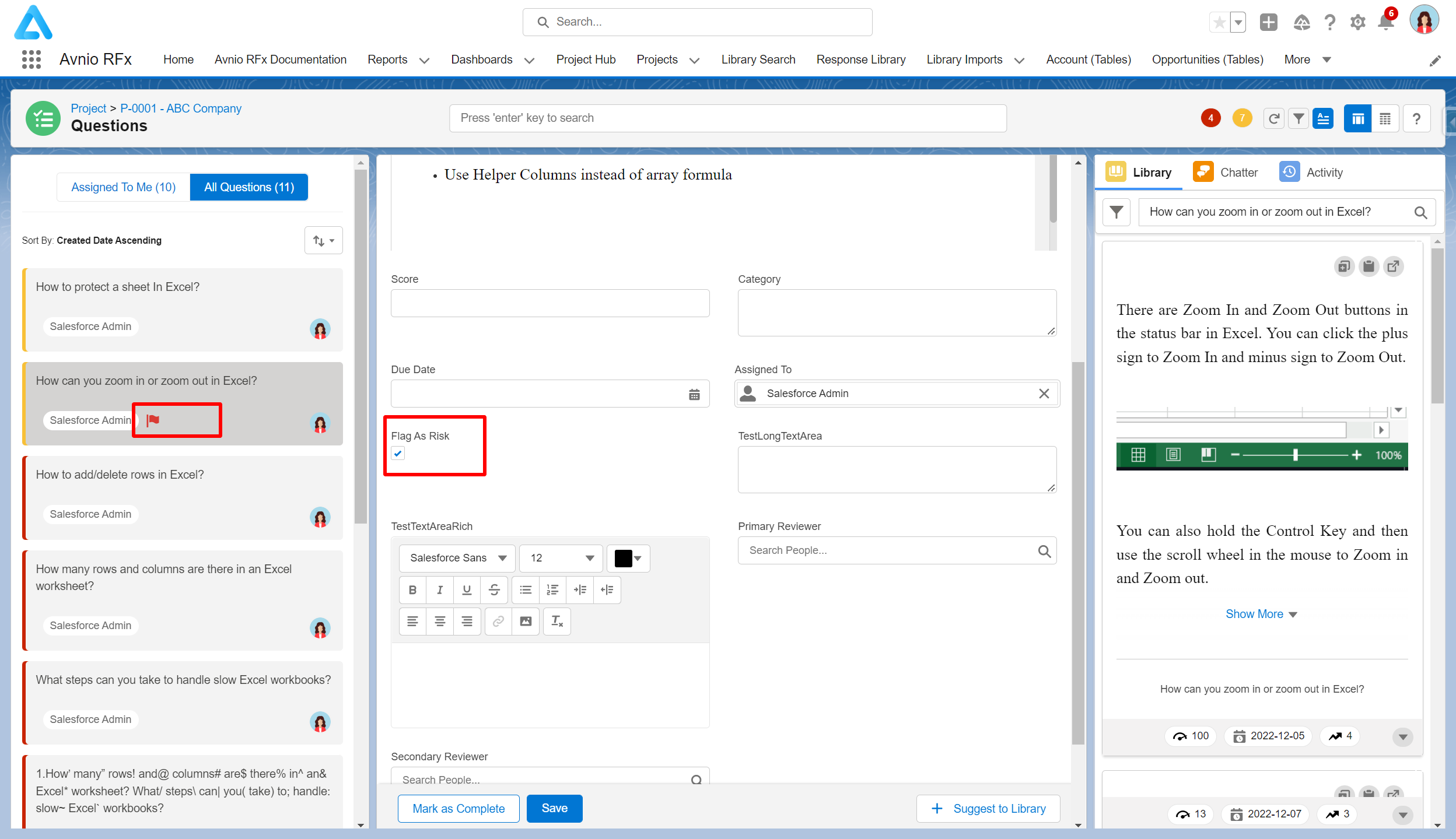Image resolution: width=1456 pixels, height=839 pixels.
Task: Click the copy icon on first library answer
Action: coord(1344,266)
